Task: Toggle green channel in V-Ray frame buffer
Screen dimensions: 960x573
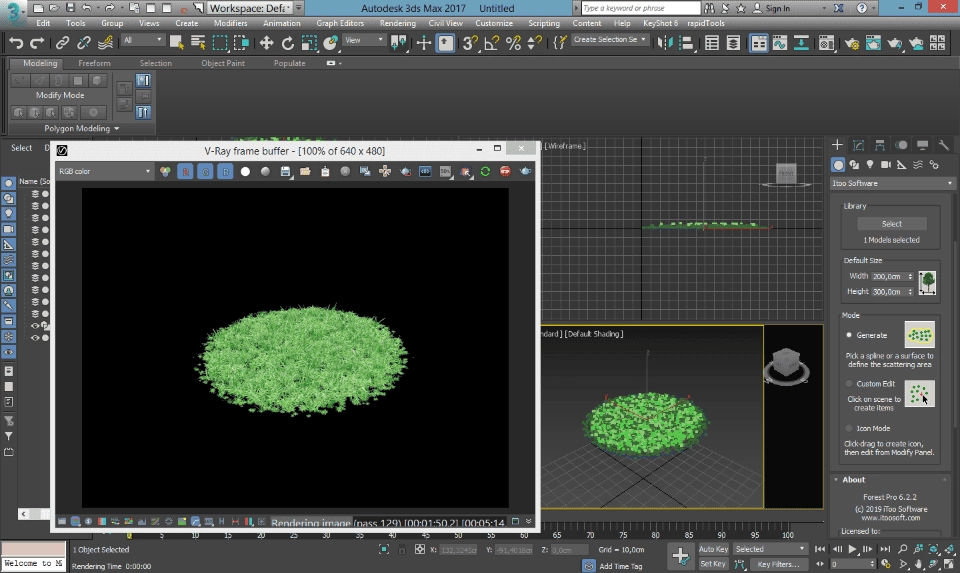Action: point(205,171)
